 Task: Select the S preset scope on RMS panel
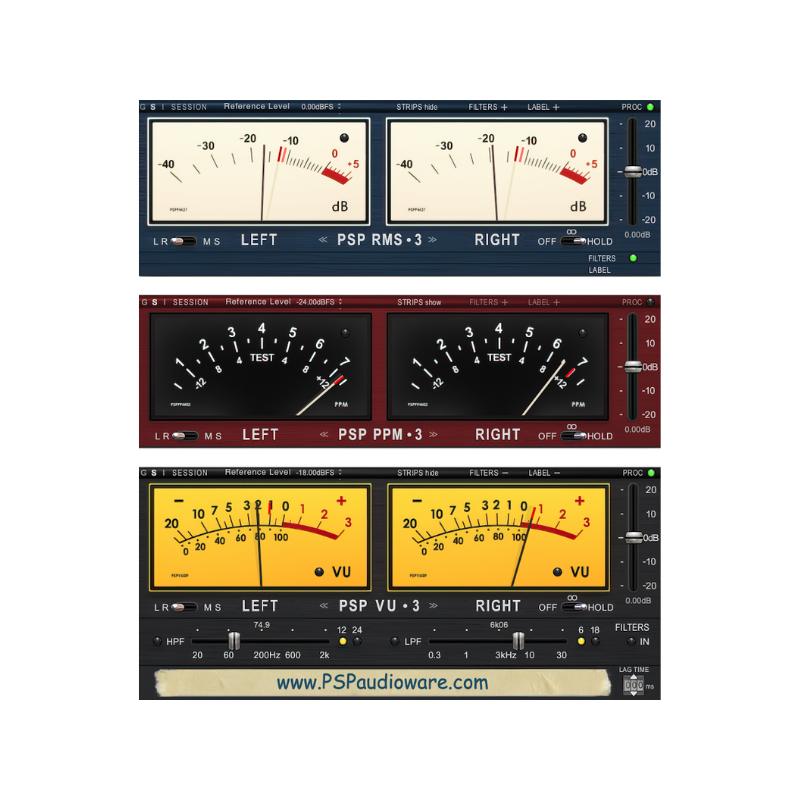coord(153,107)
